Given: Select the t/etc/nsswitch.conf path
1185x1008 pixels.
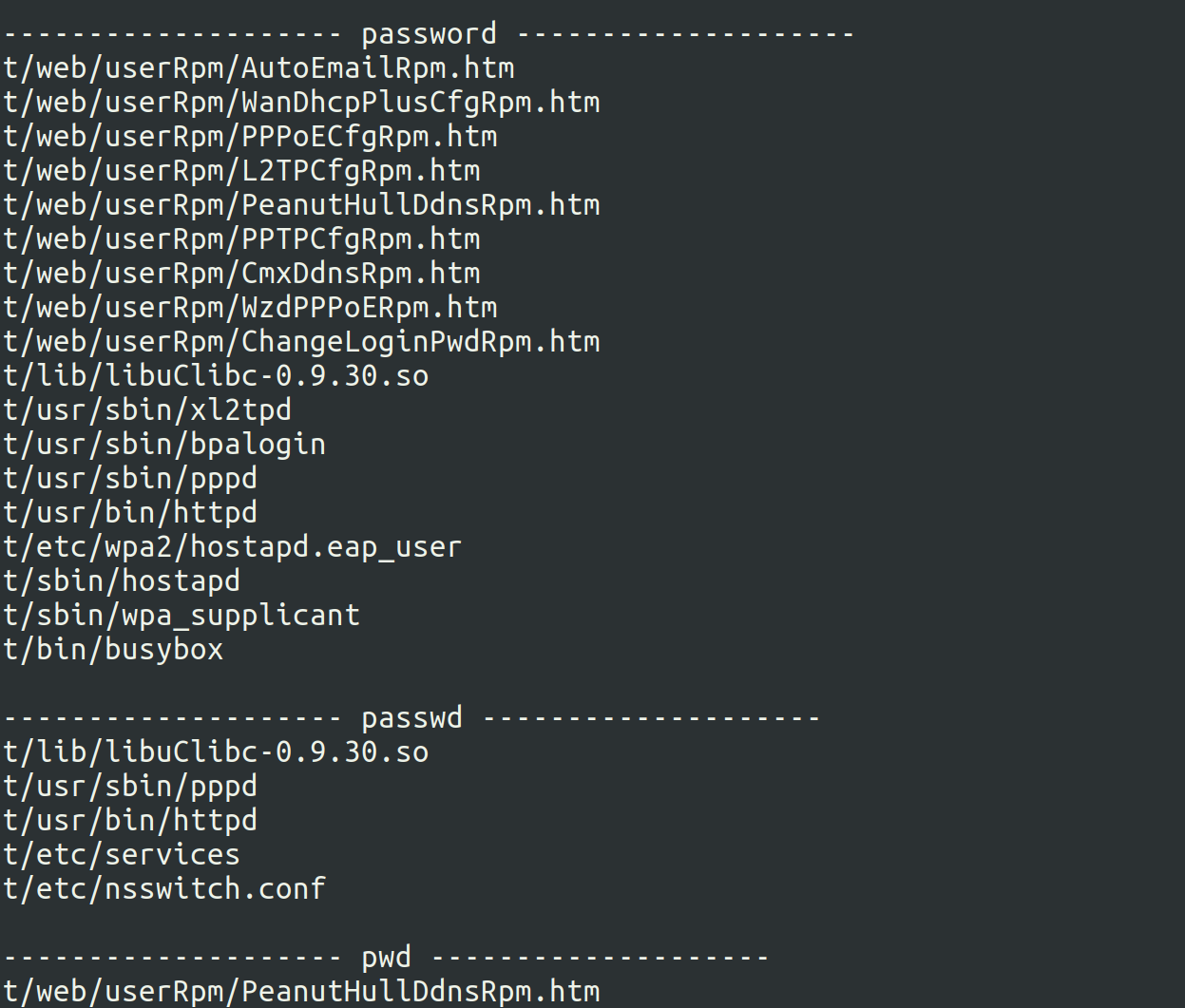Looking at the screenshot, I should (164, 889).
